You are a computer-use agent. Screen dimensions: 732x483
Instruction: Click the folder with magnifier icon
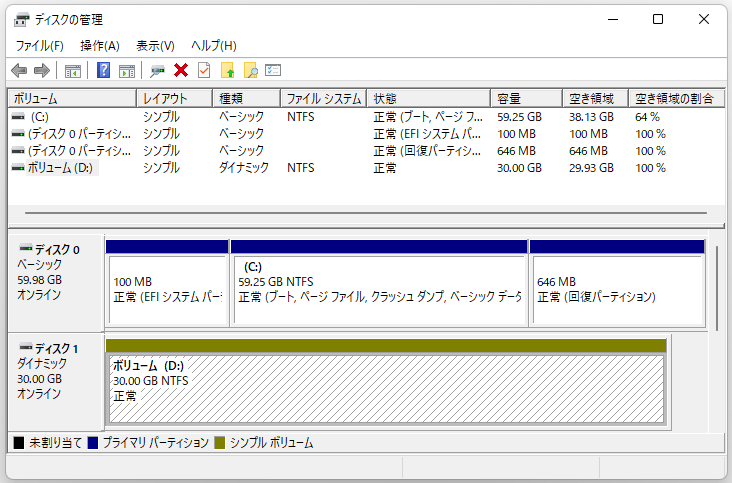tap(251, 70)
